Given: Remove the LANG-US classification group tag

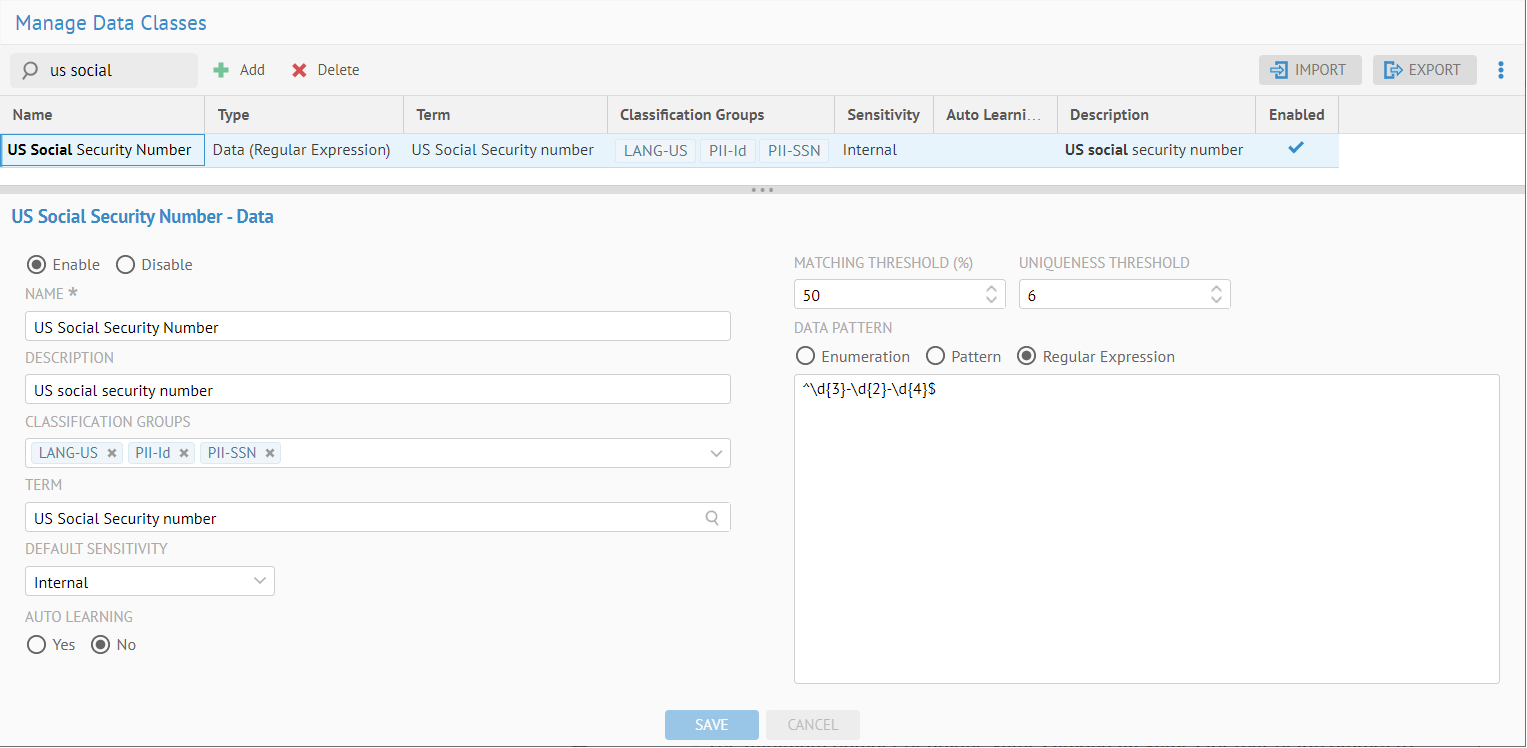Looking at the screenshot, I should click(x=112, y=453).
